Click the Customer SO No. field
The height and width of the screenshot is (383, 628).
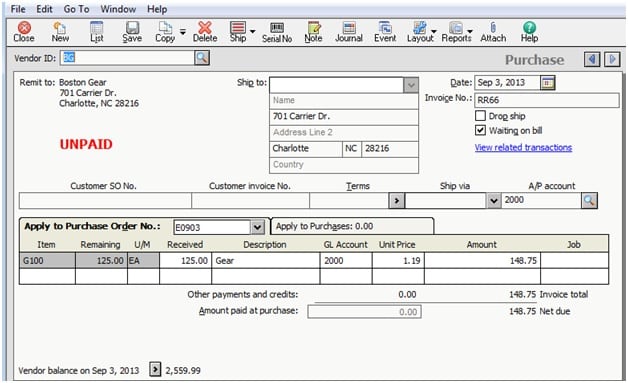coord(105,200)
